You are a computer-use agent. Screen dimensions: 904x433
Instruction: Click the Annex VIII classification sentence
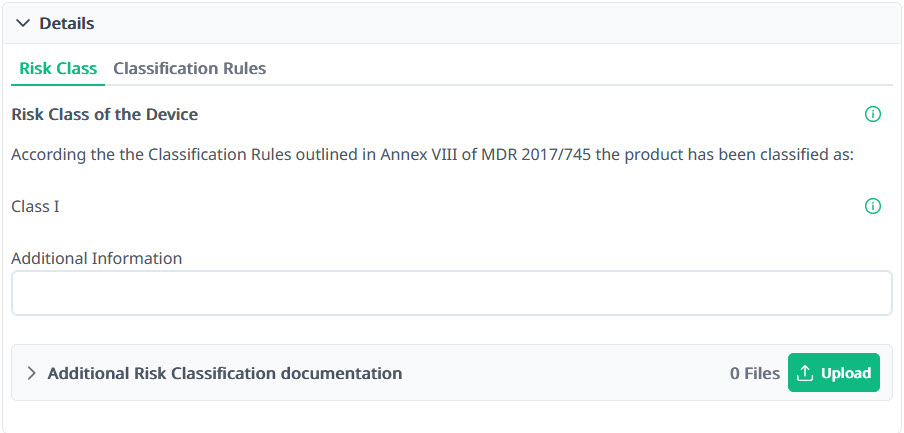tap(300, 155)
